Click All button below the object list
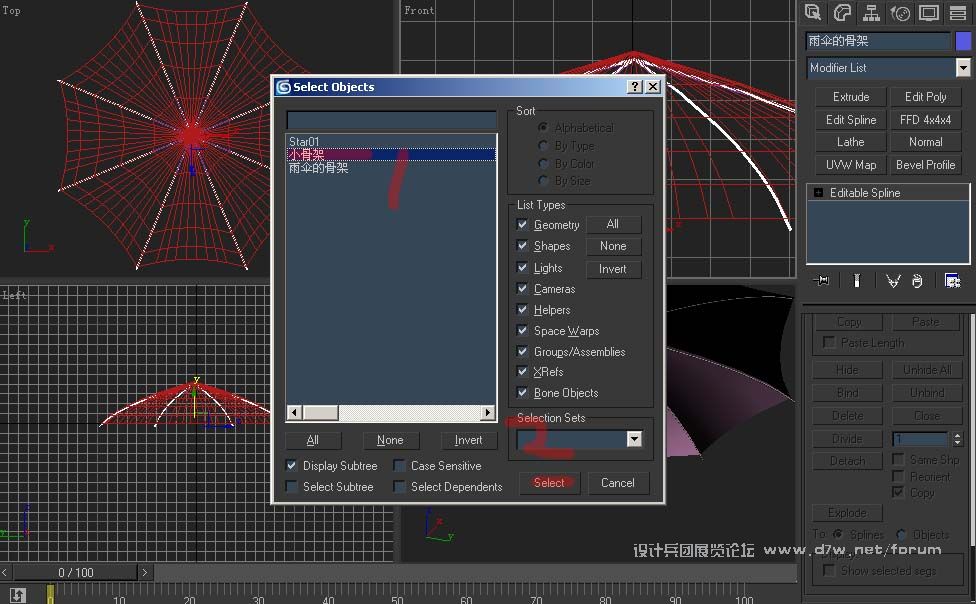The height and width of the screenshot is (604, 976). pos(313,440)
